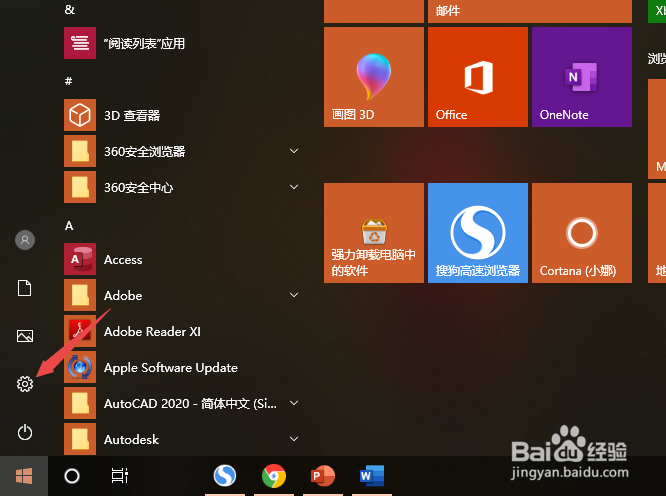Click the "Access" app name text
Image resolution: width=666 pixels, height=496 pixels.
pos(123,259)
